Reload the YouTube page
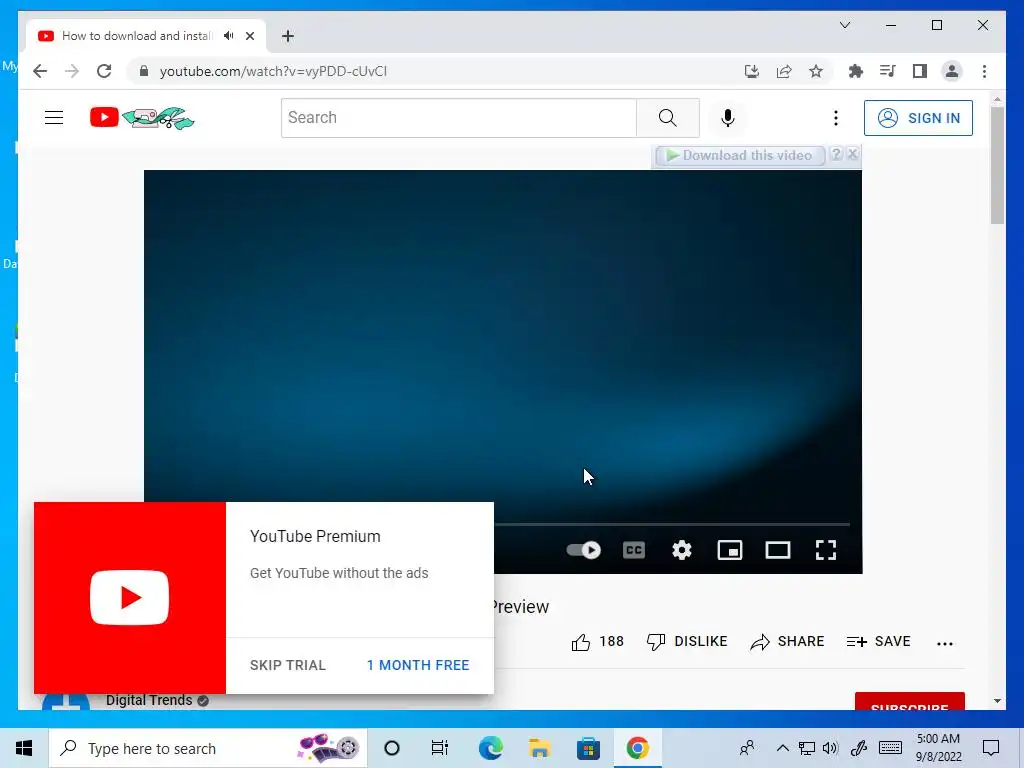The image size is (1024, 768). click(104, 71)
